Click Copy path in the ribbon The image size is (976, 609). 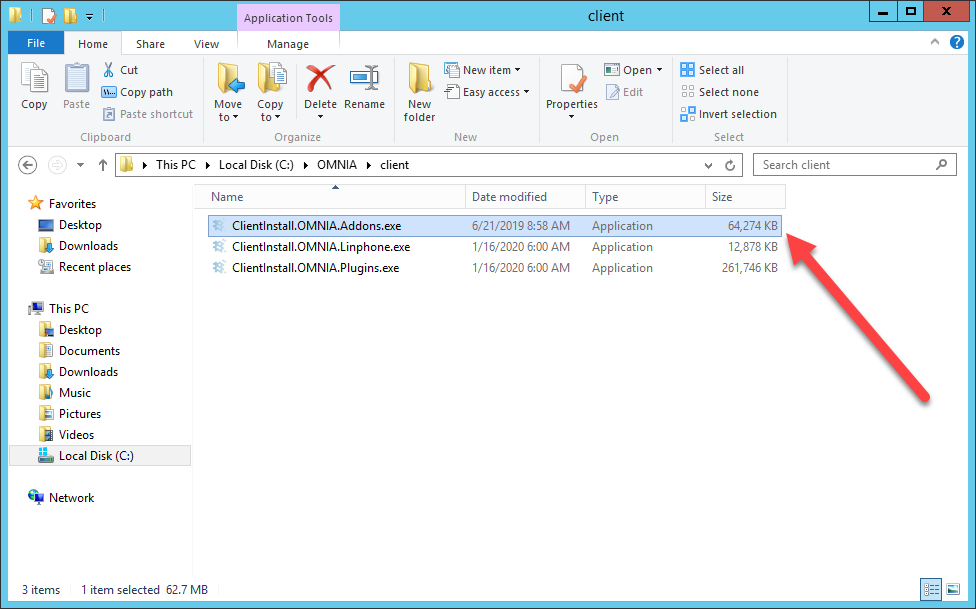[x=138, y=92]
